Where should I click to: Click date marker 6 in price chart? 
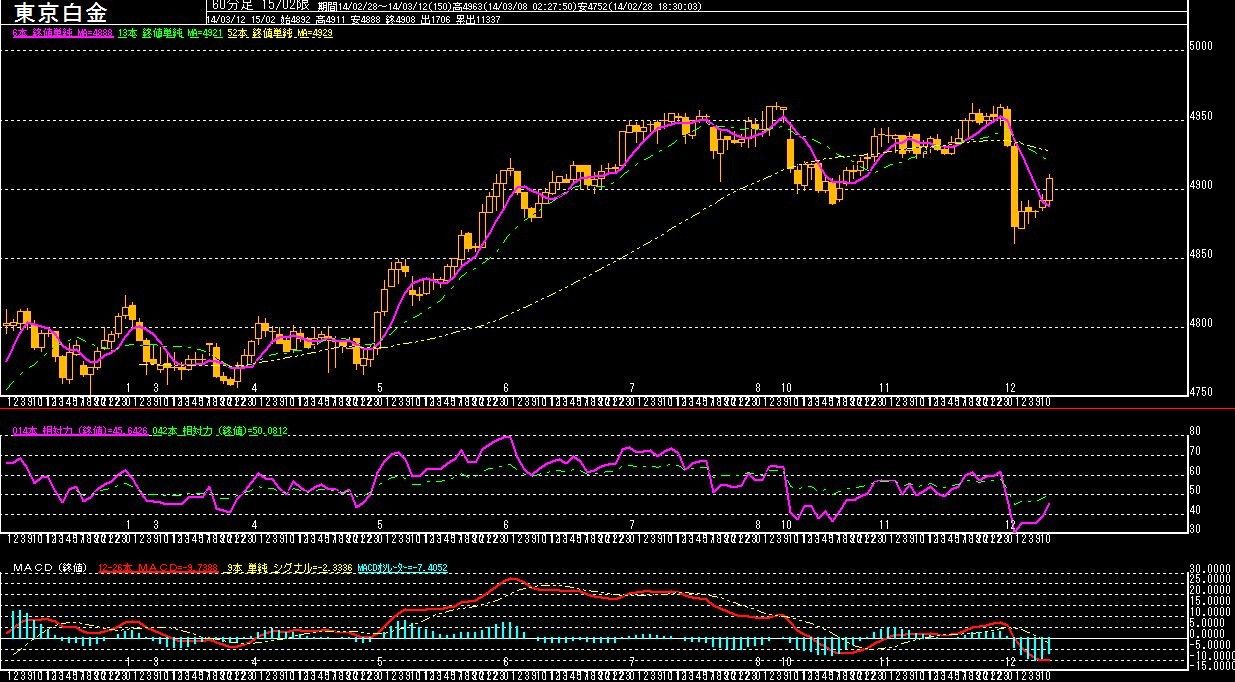(506, 387)
